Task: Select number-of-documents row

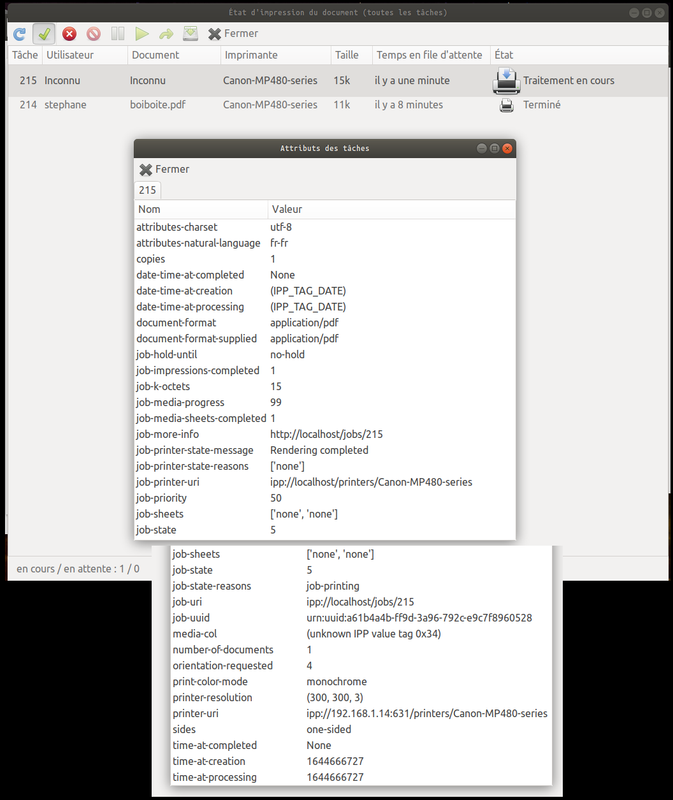Action: [x=361, y=650]
